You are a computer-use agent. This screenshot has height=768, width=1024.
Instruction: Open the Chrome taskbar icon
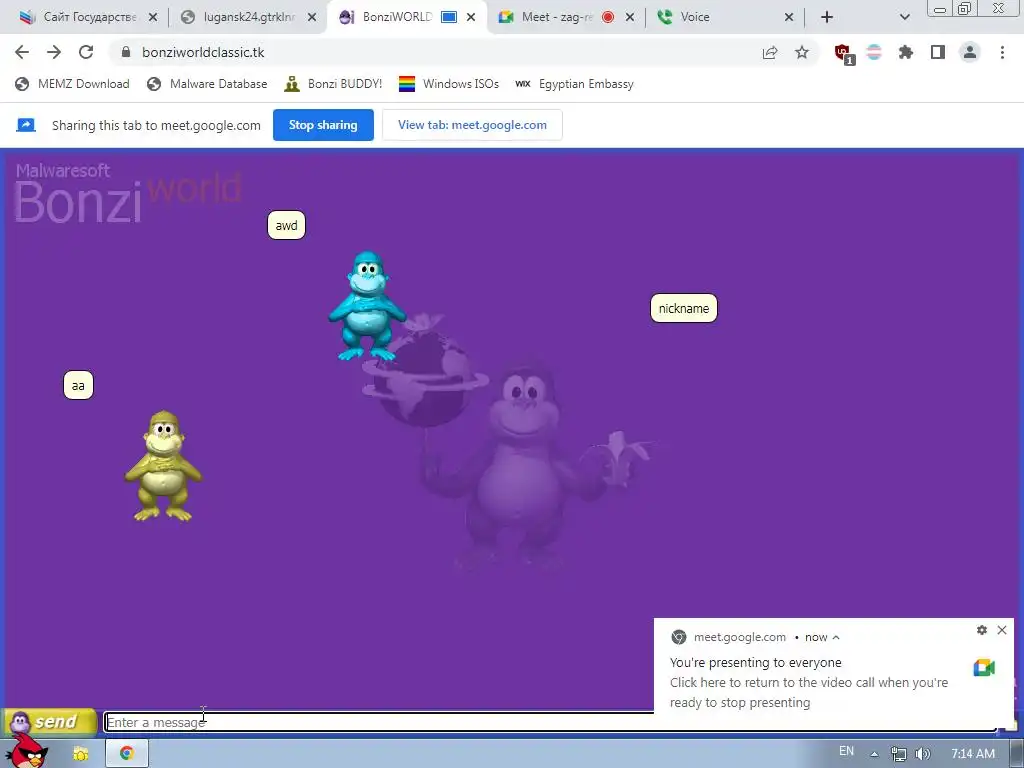(x=127, y=754)
